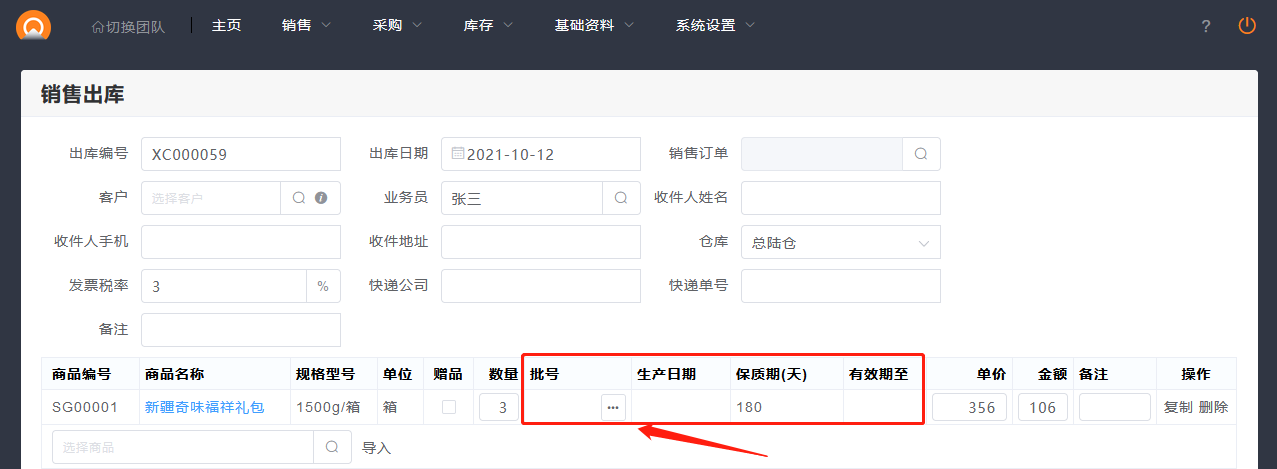1277x469 pixels.
Task: Open the 销售 dropdown menu
Action: [306, 25]
